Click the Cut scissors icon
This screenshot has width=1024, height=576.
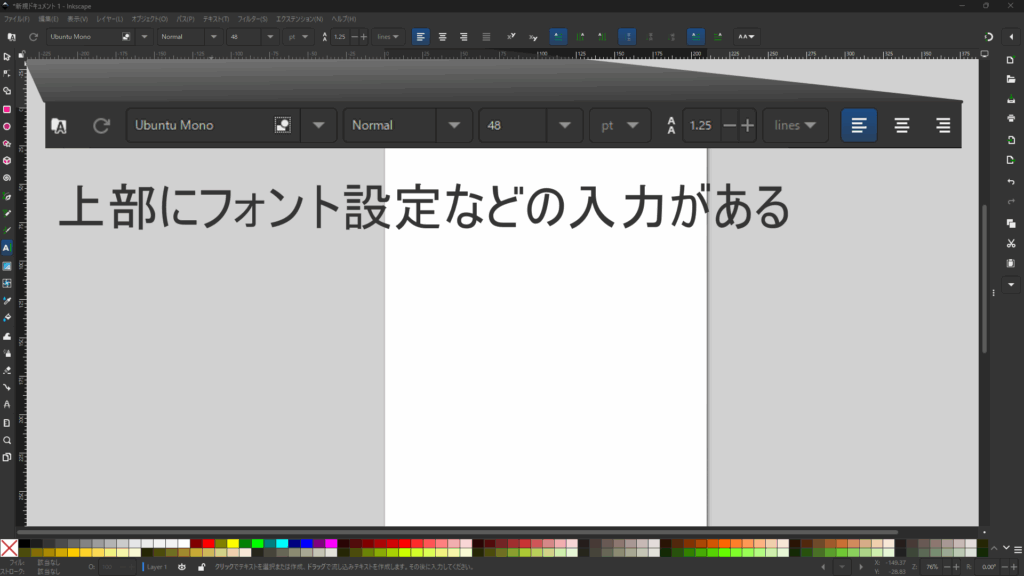tap(1011, 243)
